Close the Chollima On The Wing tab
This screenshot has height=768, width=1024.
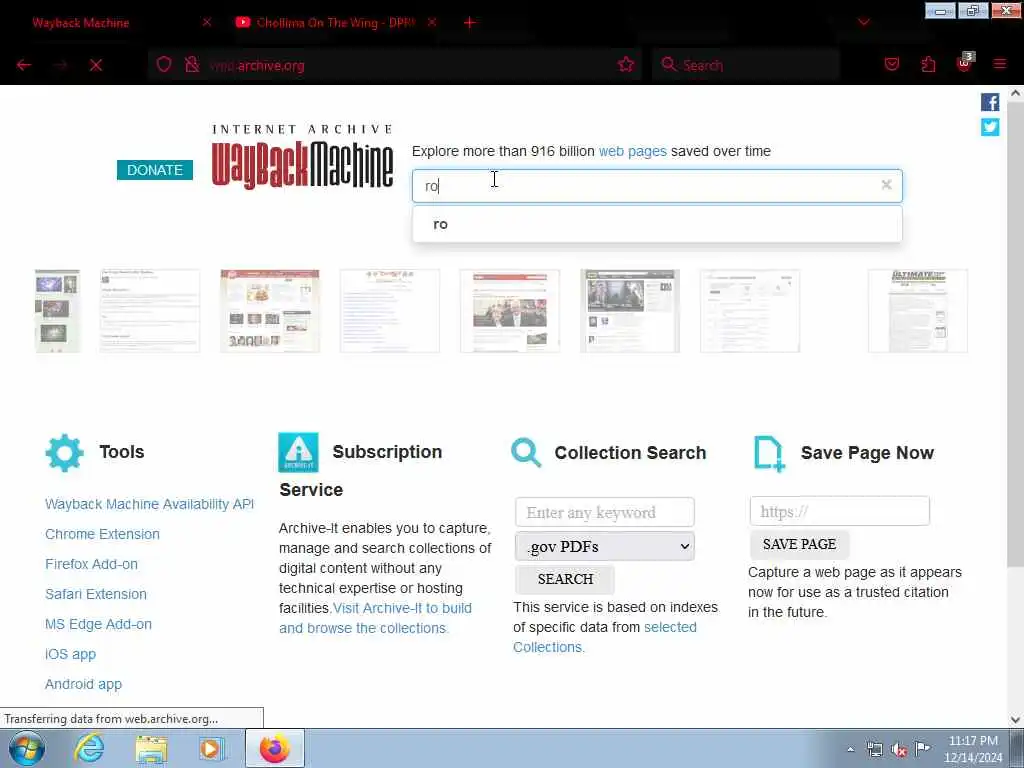(432, 22)
